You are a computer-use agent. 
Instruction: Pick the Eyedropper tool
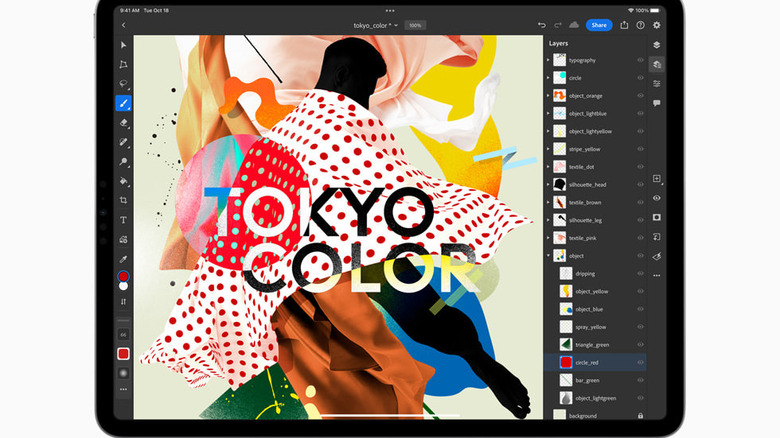(124, 258)
